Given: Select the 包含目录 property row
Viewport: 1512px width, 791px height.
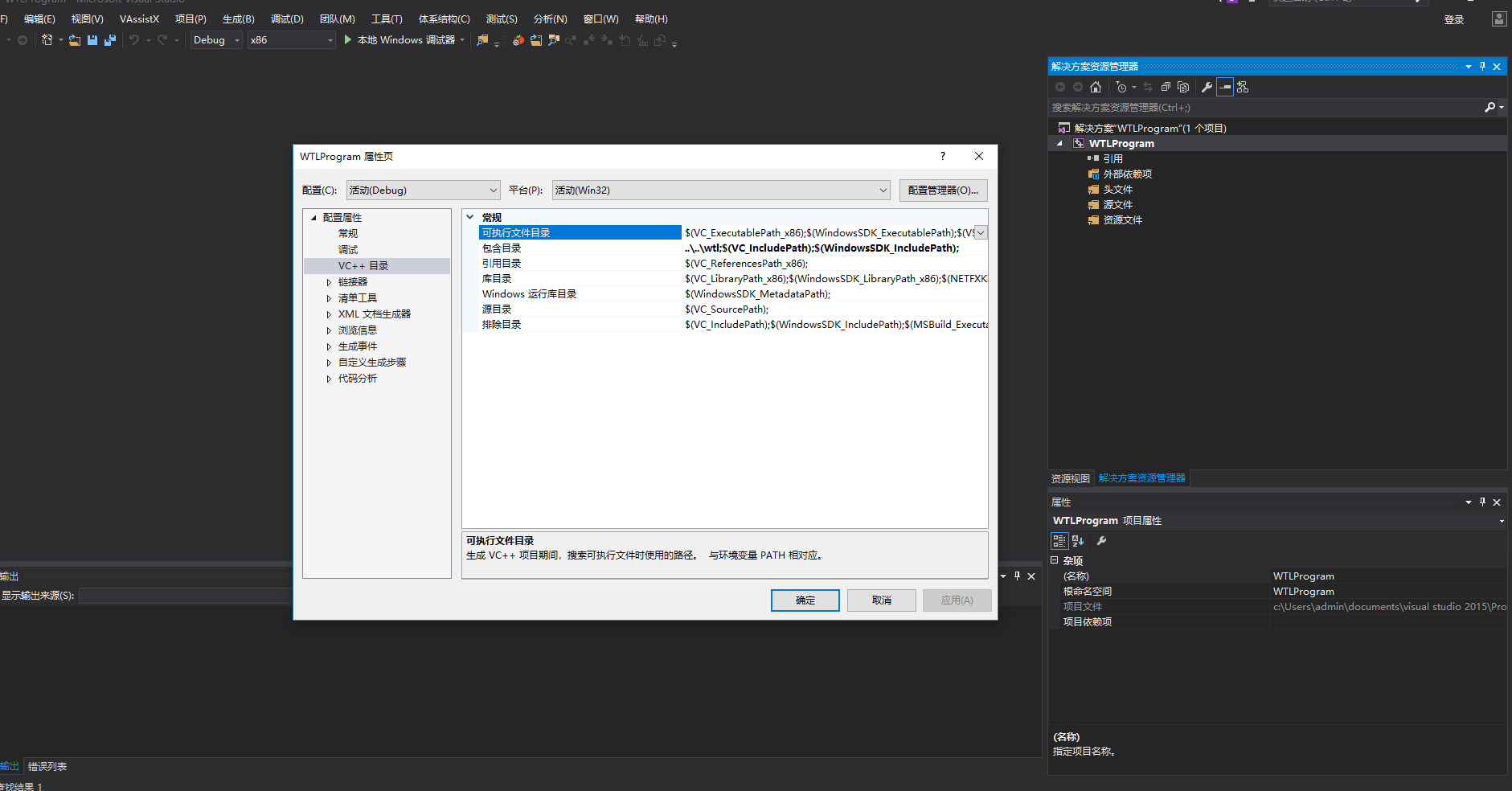Looking at the screenshot, I should 502,248.
